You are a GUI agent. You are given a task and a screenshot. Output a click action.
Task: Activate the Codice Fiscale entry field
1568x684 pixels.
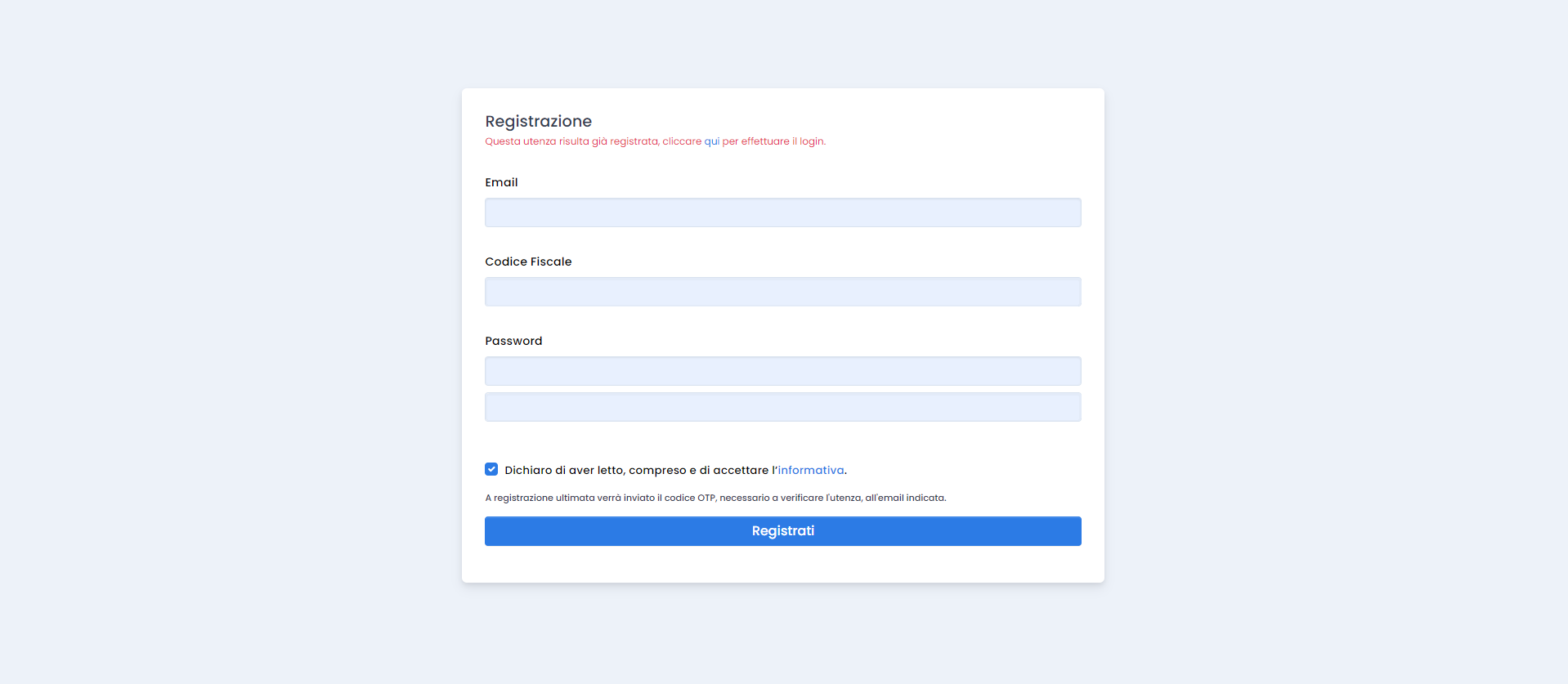coord(782,291)
